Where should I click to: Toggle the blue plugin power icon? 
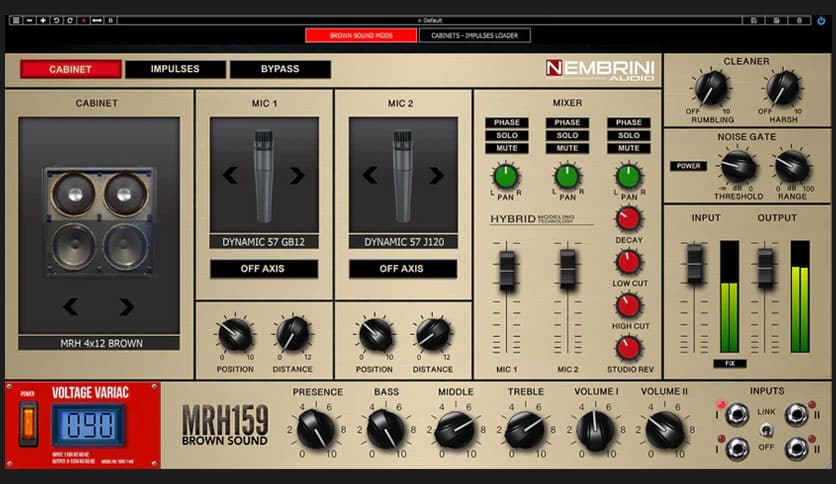821,20
